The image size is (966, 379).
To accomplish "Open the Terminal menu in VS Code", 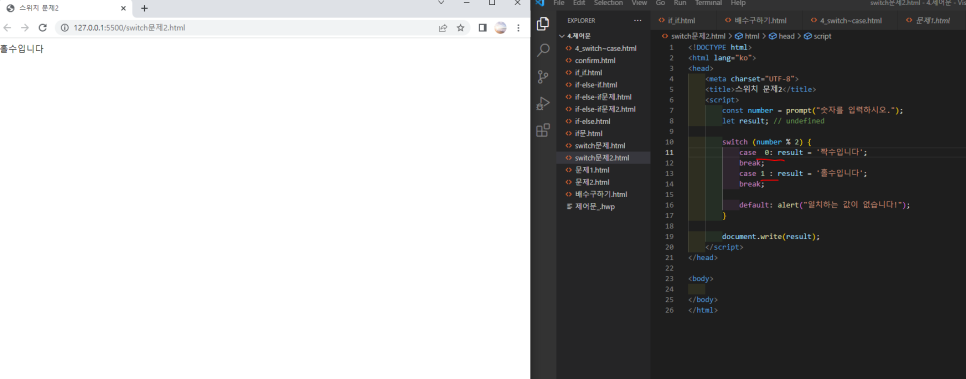I will pyautogui.click(x=708, y=3).
